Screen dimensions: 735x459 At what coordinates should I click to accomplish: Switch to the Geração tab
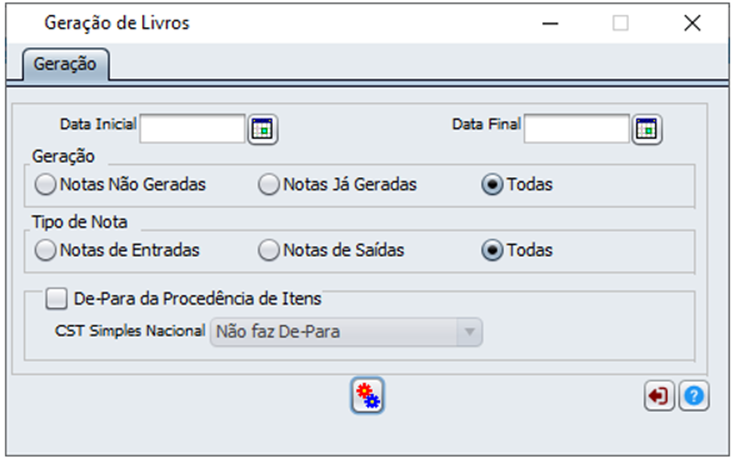click(x=66, y=64)
